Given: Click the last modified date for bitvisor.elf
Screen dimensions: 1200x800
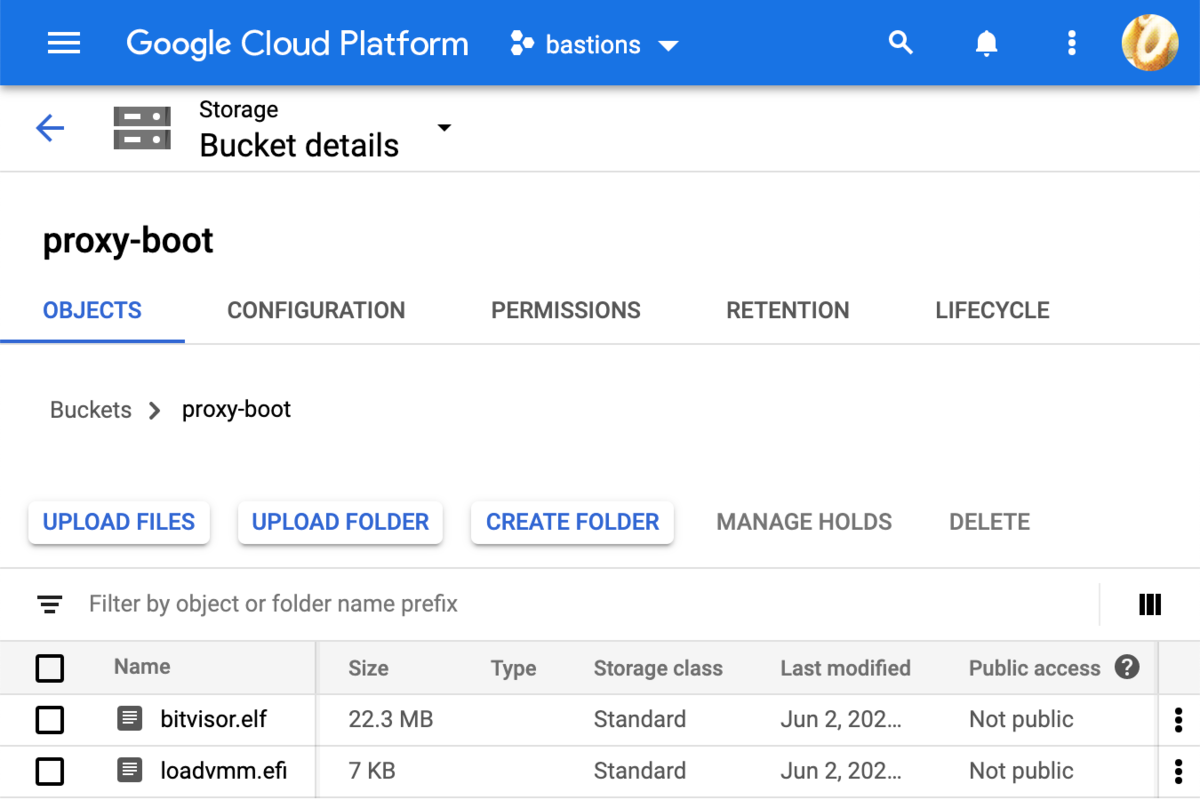Looking at the screenshot, I should click(841, 719).
